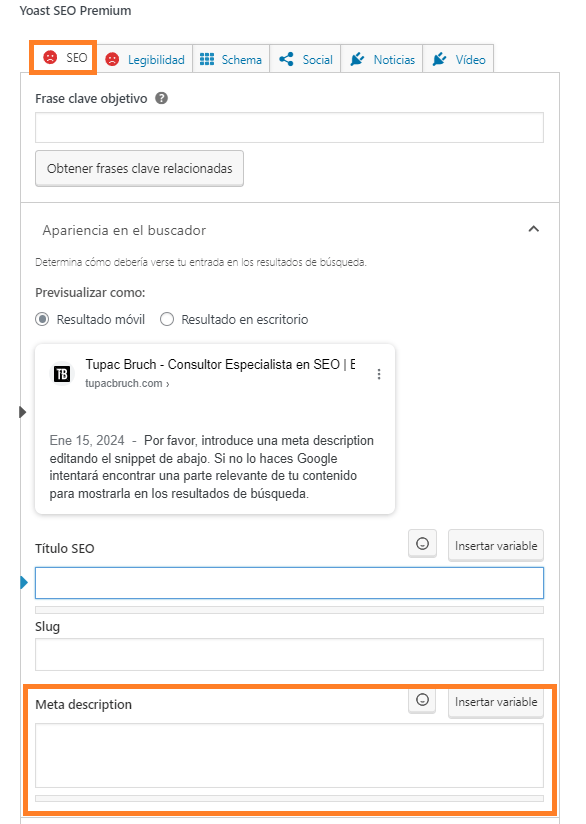Open the three-dot menu in the mobile preview
This screenshot has height=824, width=586.
pos(378,373)
